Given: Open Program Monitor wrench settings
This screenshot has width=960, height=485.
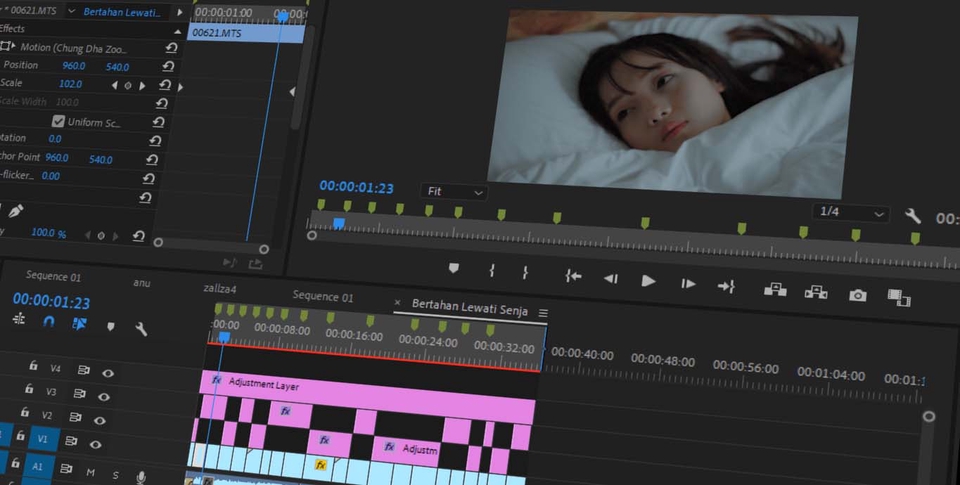Looking at the screenshot, I should (x=912, y=216).
